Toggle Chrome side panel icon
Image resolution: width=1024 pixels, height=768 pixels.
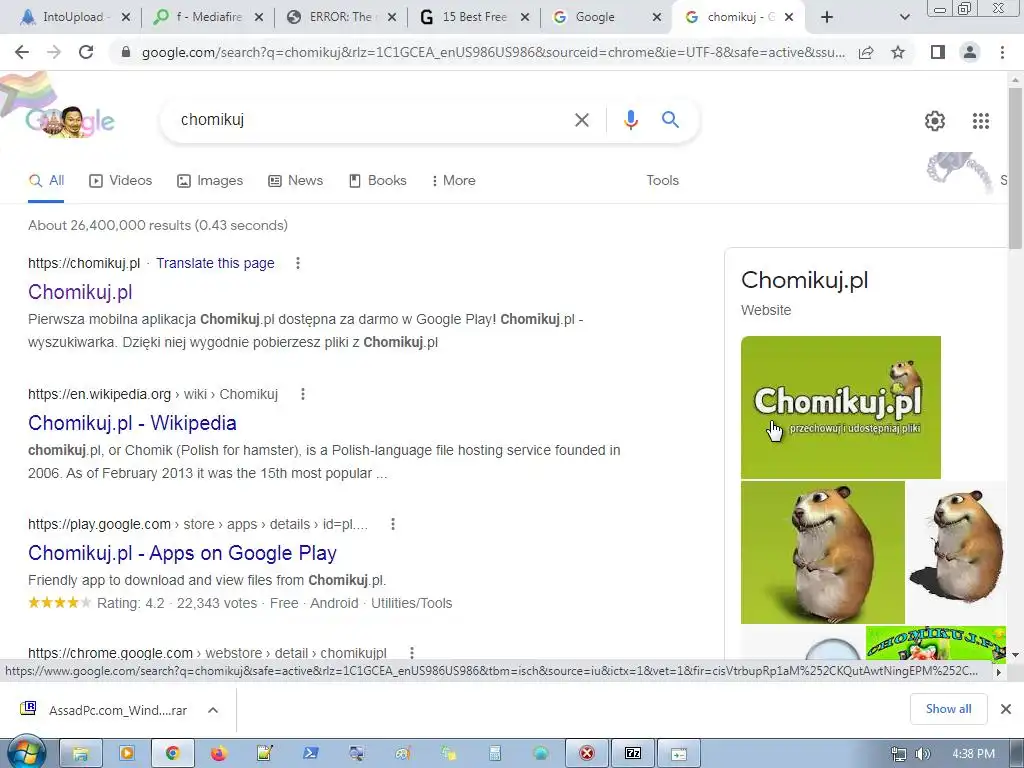click(x=937, y=52)
